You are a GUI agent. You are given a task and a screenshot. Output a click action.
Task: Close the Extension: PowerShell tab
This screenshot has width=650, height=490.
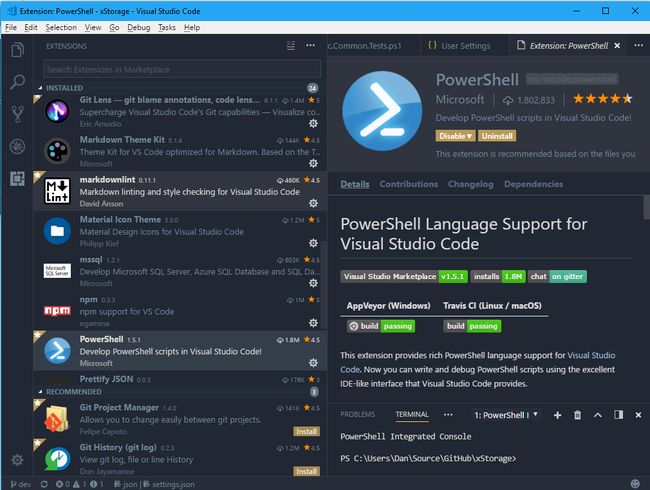(617, 46)
